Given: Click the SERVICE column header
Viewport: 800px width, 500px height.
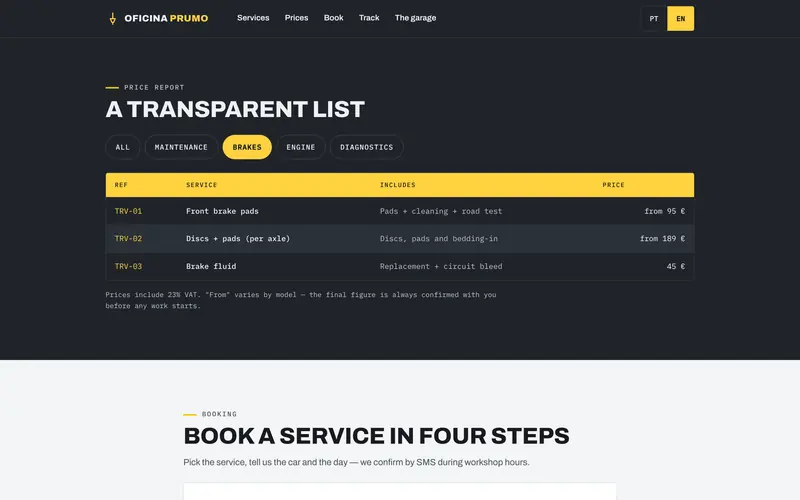Looking at the screenshot, I should click(202, 185).
